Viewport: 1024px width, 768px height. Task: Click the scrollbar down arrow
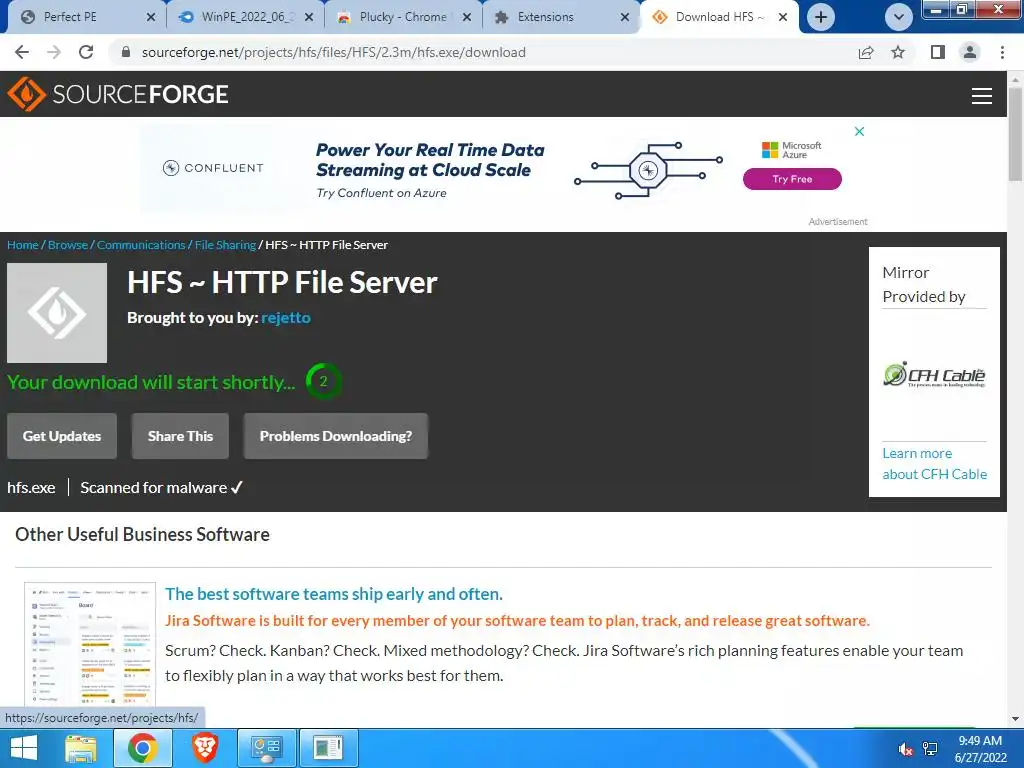tap(1015, 719)
